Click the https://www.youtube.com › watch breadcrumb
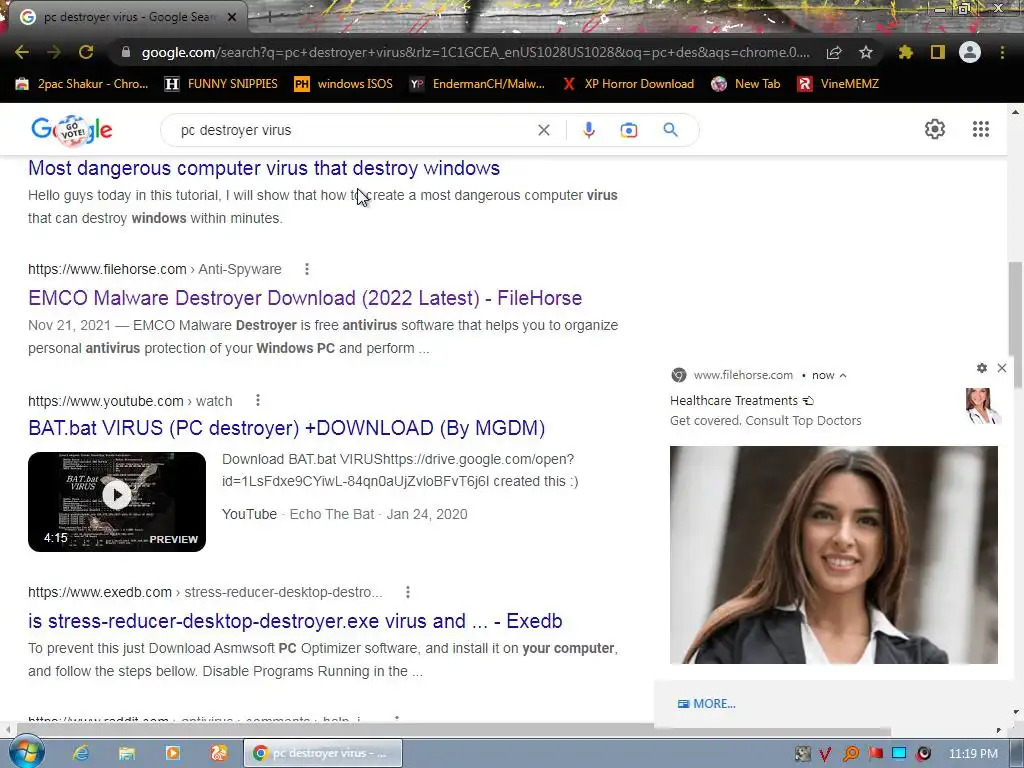This screenshot has width=1024, height=768. tap(130, 401)
